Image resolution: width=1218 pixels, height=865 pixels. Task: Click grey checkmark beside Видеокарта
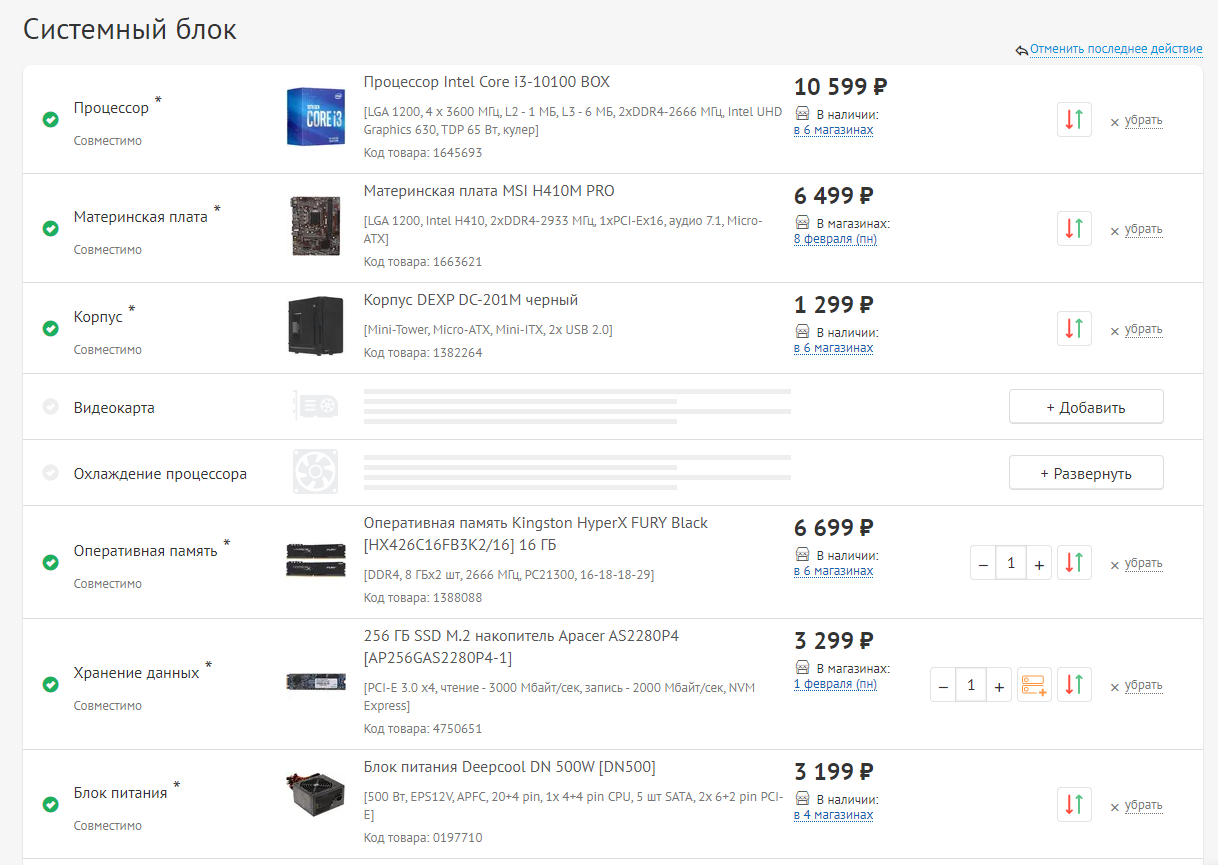50,407
